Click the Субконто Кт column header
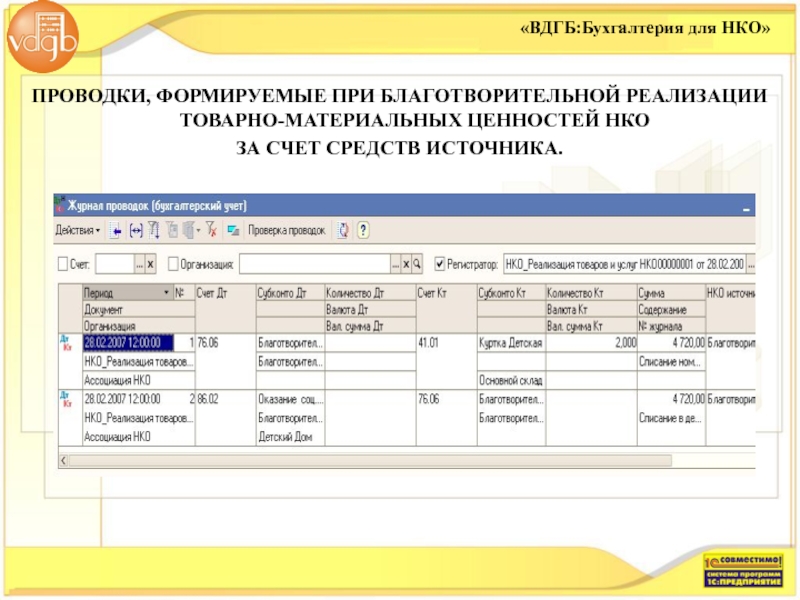Screen dimensions: 800x600 pos(511,293)
